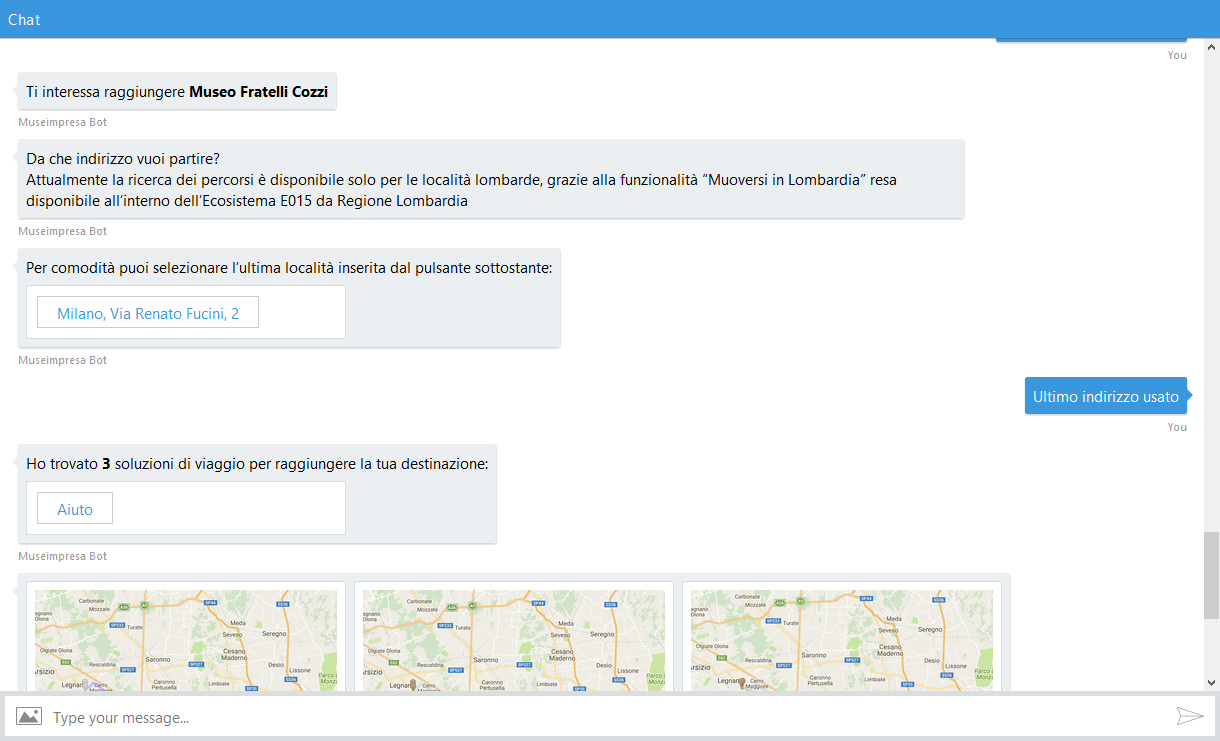The height and width of the screenshot is (741, 1220).
Task: Focus the 'Type your message' input field
Action: tap(600, 717)
